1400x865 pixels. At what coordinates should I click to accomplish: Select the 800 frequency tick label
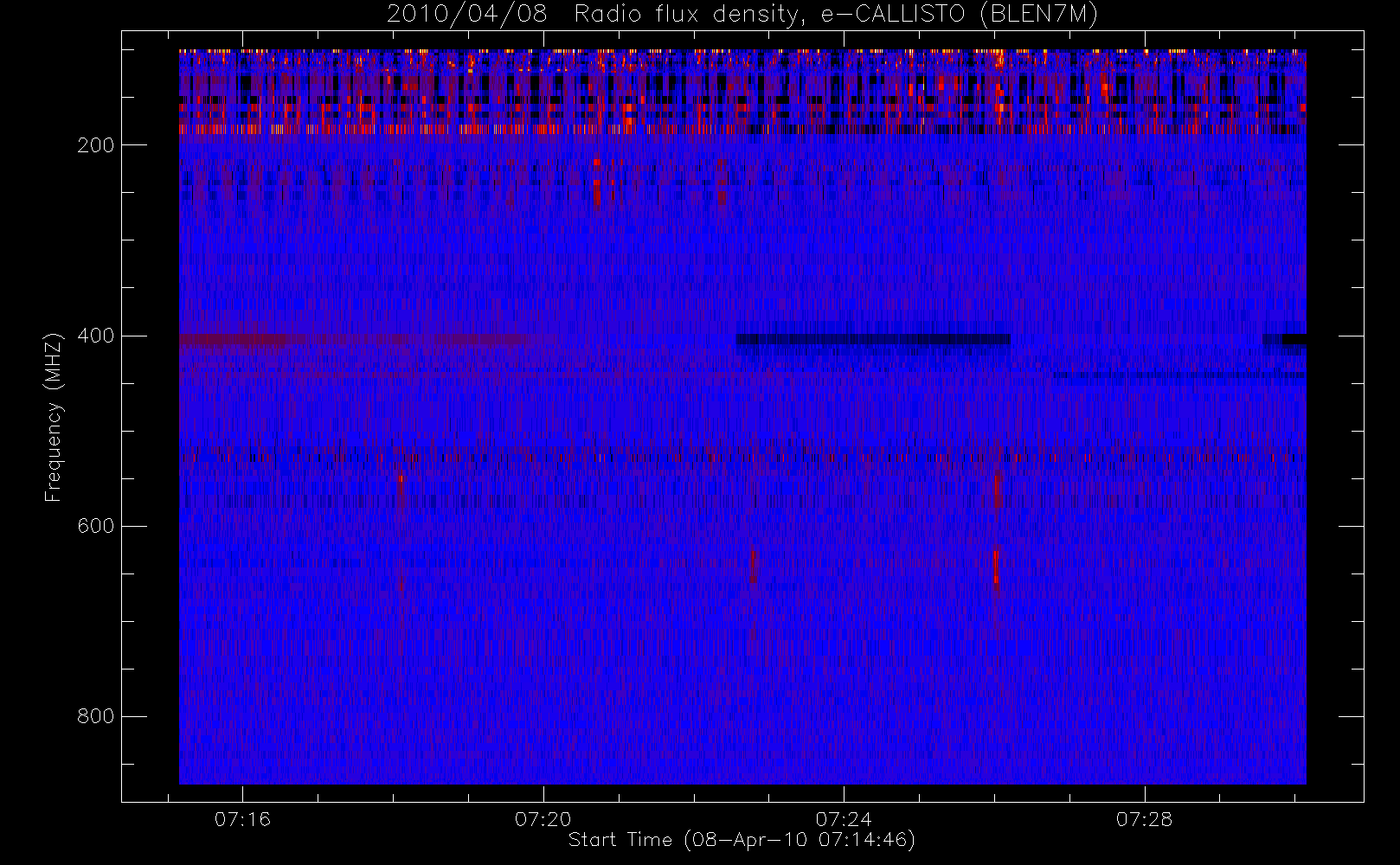click(96, 716)
